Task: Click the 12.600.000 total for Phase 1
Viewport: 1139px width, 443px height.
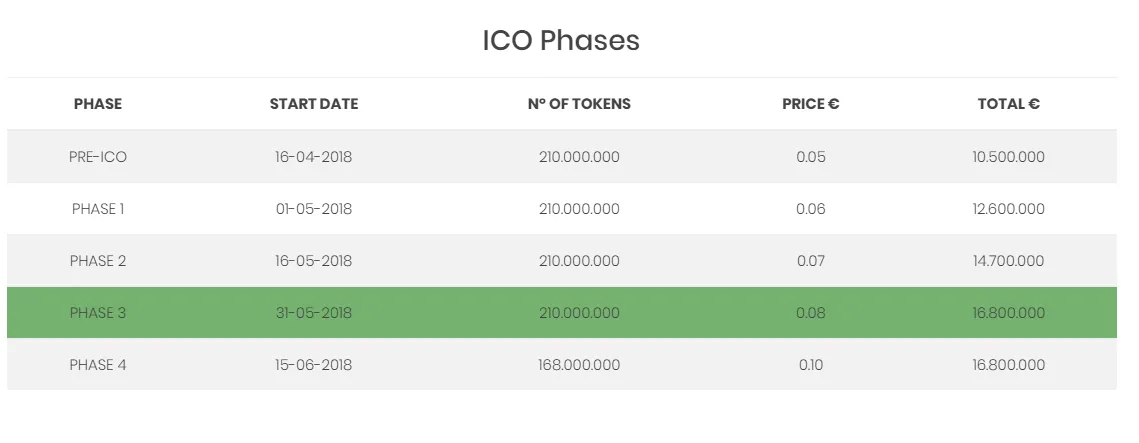Action: click(1008, 209)
